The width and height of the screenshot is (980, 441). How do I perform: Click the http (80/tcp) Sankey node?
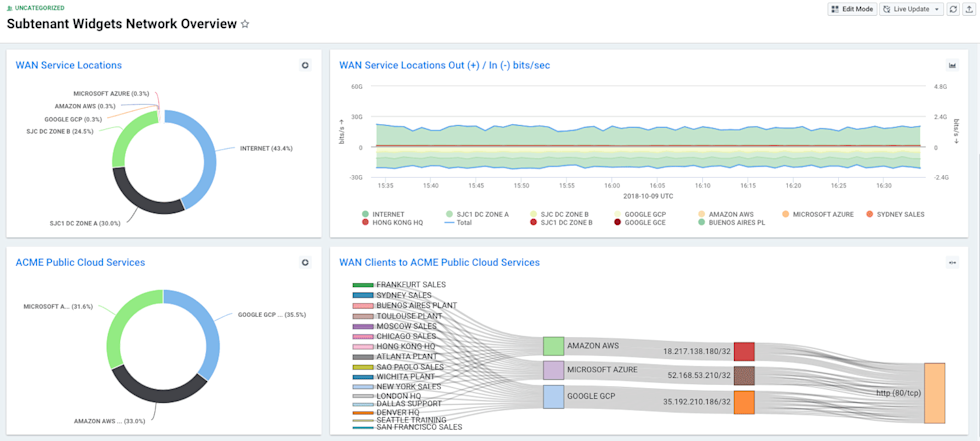click(934, 393)
